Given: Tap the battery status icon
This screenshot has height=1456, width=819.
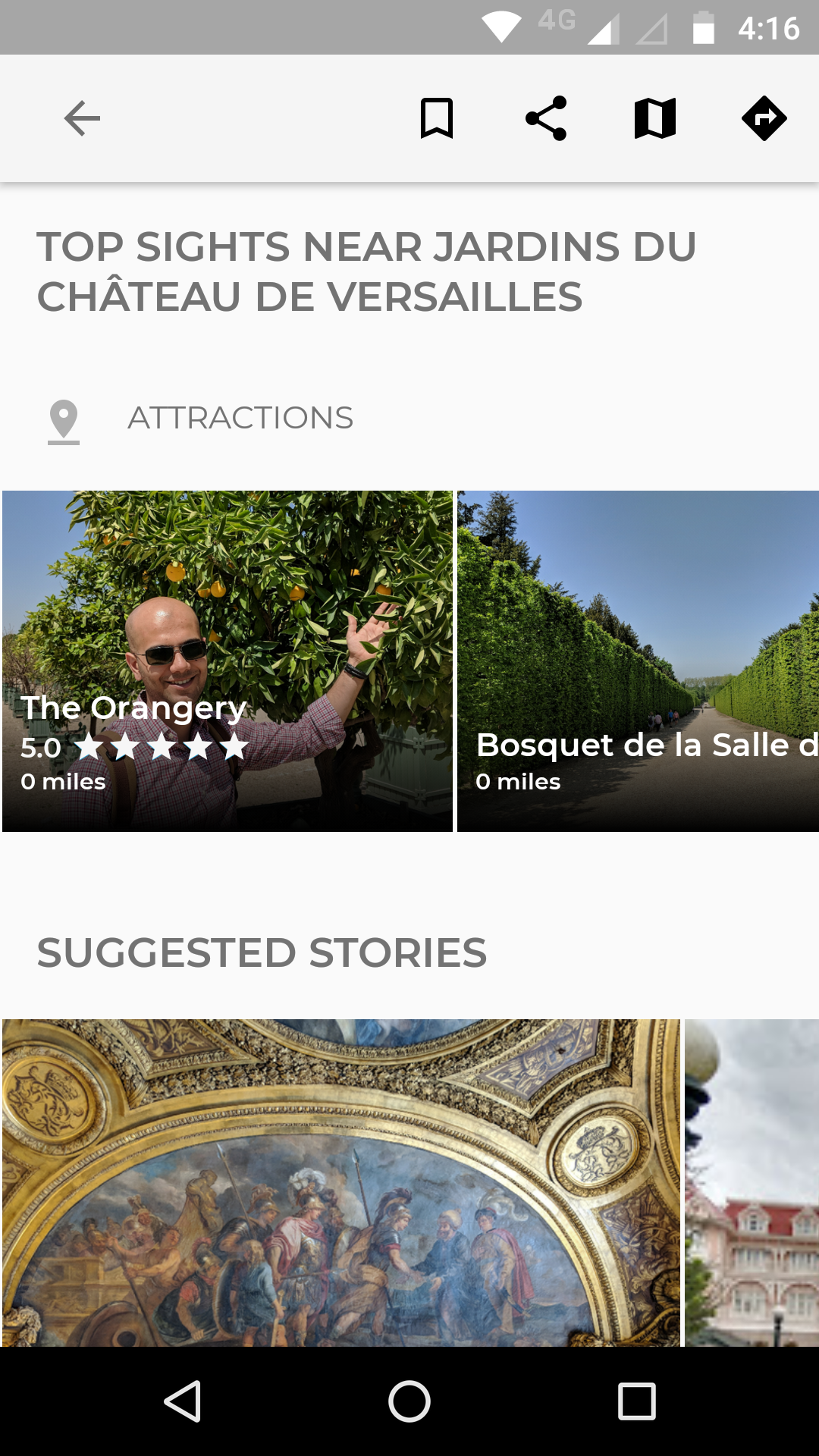Looking at the screenshot, I should (704, 28).
